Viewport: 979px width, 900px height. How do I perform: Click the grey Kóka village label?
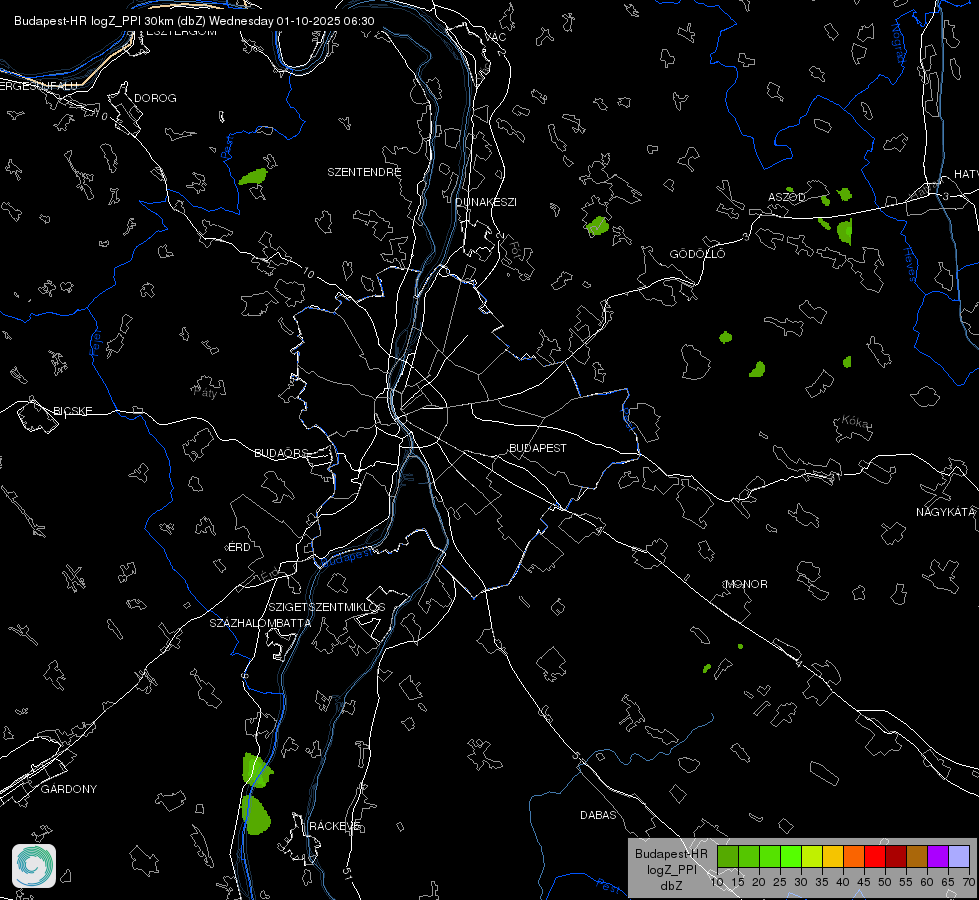855,422
